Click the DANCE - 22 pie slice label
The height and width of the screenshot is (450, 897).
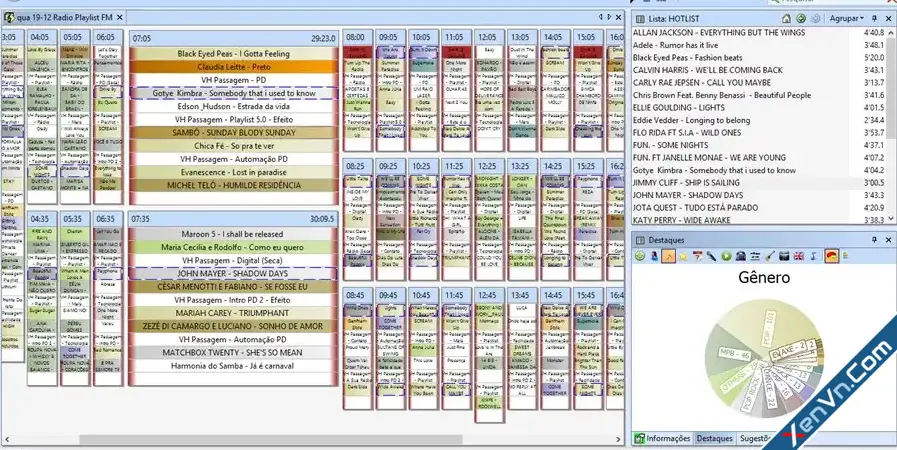[x=771, y=387]
